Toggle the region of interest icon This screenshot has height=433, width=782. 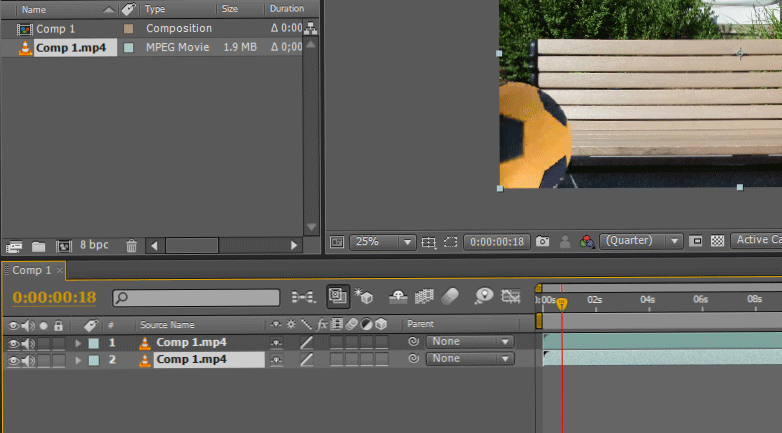[x=696, y=241]
